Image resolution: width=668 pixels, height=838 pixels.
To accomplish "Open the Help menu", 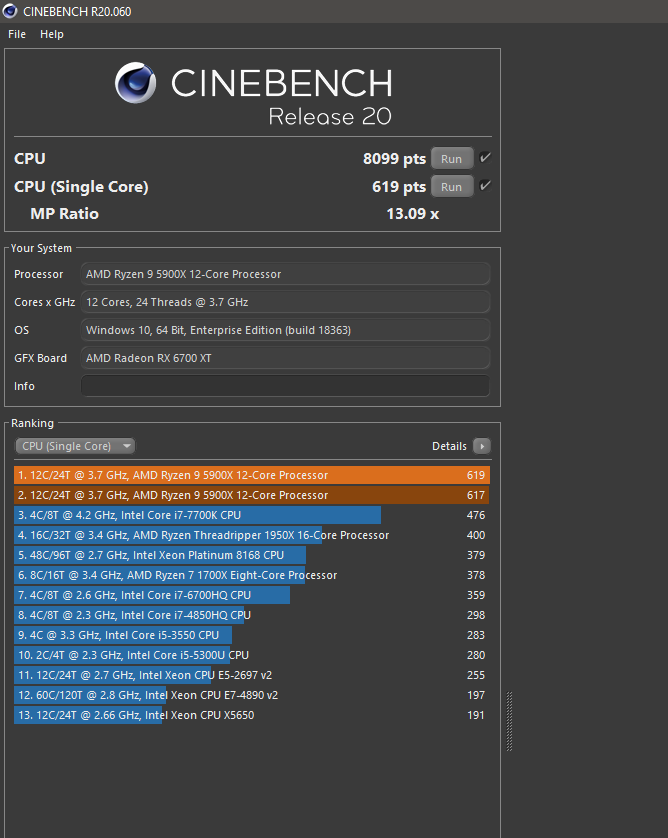I will click(x=52, y=34).
